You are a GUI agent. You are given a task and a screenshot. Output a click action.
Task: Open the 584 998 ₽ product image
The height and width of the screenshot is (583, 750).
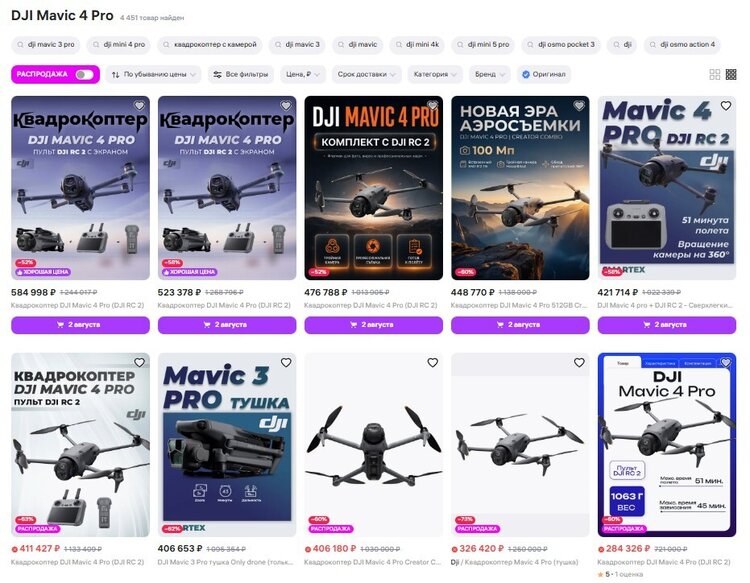(80, 187)
